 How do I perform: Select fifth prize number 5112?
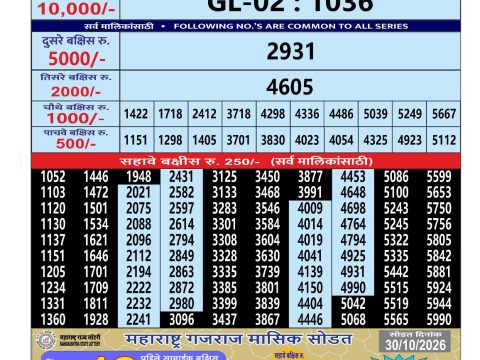coord(444,140)
